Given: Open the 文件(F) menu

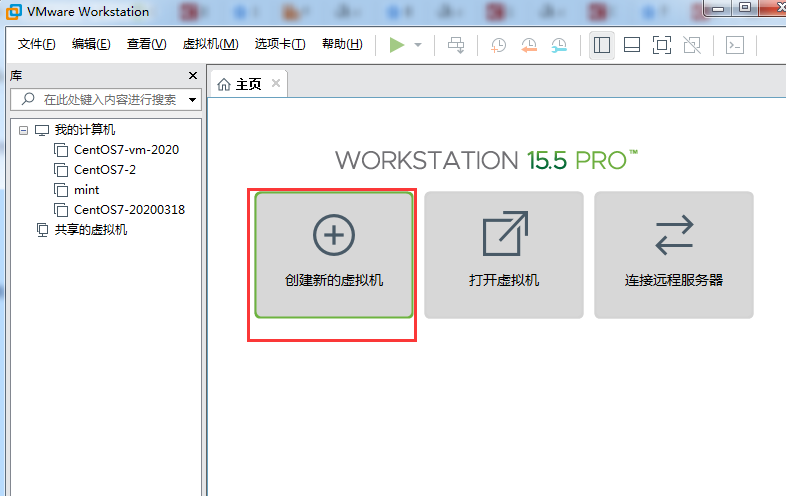Looking at the screenshot, I should pyautogui.click(x=37, y=44).
